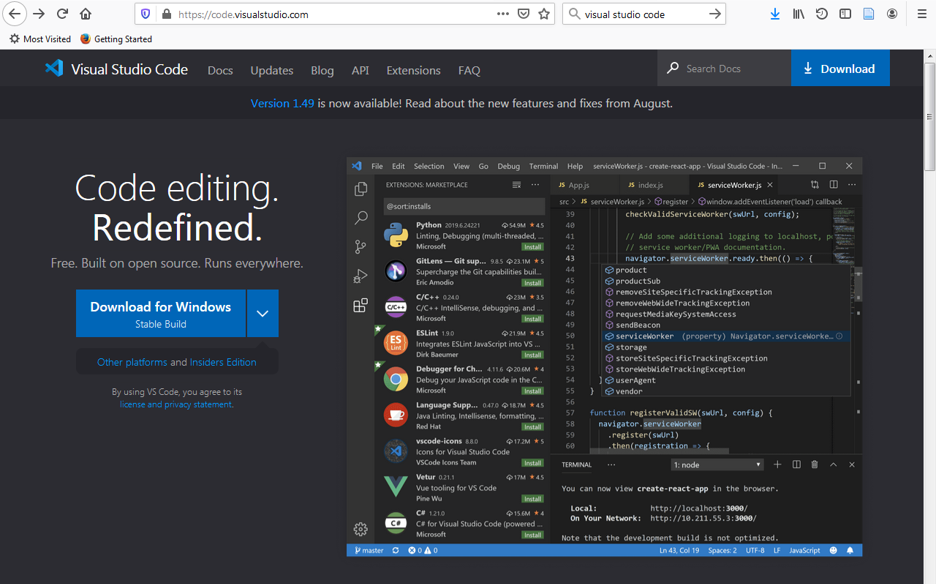Add a new terminal with the plus icon
The height and width of the screenshot is (584, 936).
(x=777, y=465)
